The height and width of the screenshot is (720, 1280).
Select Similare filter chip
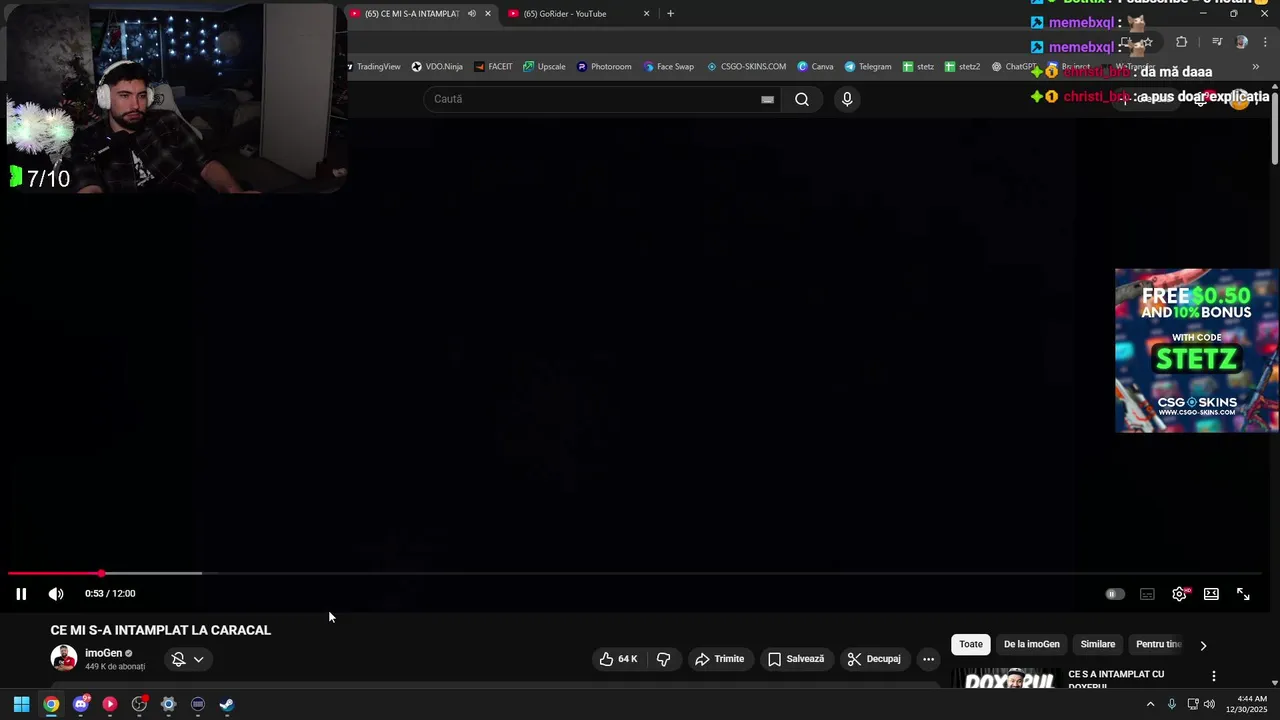(x=1097, y=644)
